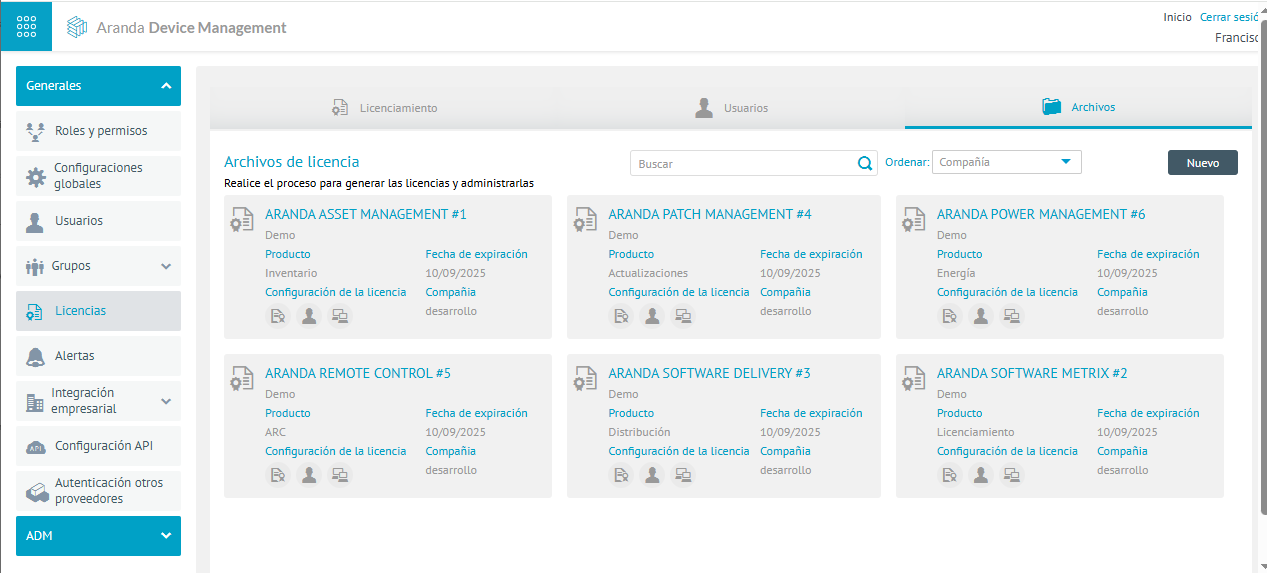Click the Nuevo button
Image resolution: width=1267 pixels, height=573 pixels.
[1202, 162]
